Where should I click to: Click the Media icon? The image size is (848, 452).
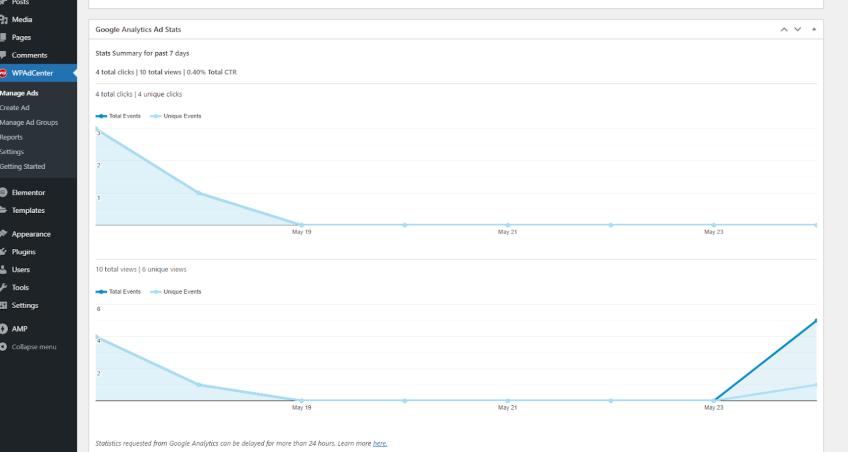(x=3, y=19)
